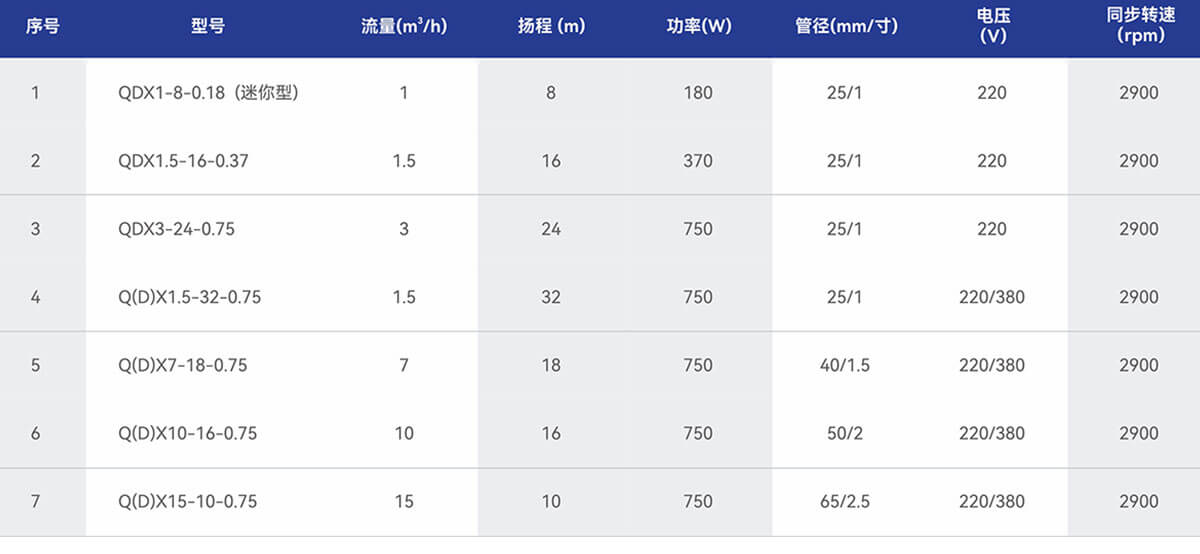Click the 同步转速 (rpm) column header
The width and height of the screenshot is (1200, 554).
[1139, 26]
